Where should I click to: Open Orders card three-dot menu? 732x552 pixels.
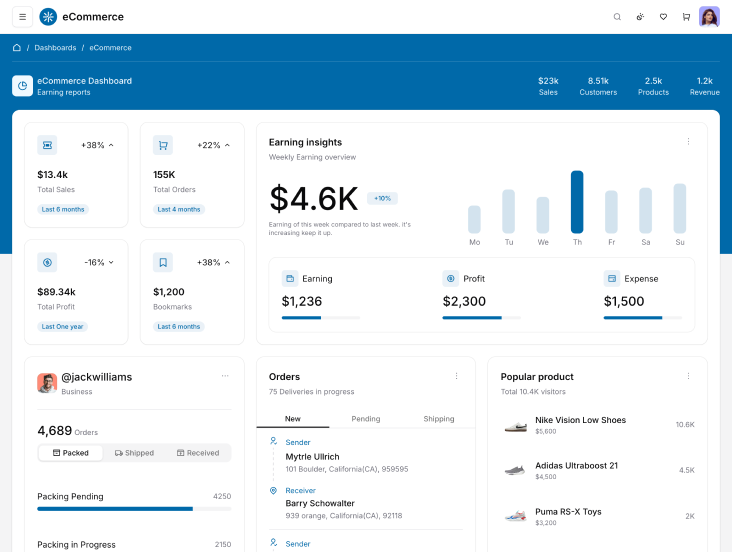pyautogui.click(x=456, y=376)
